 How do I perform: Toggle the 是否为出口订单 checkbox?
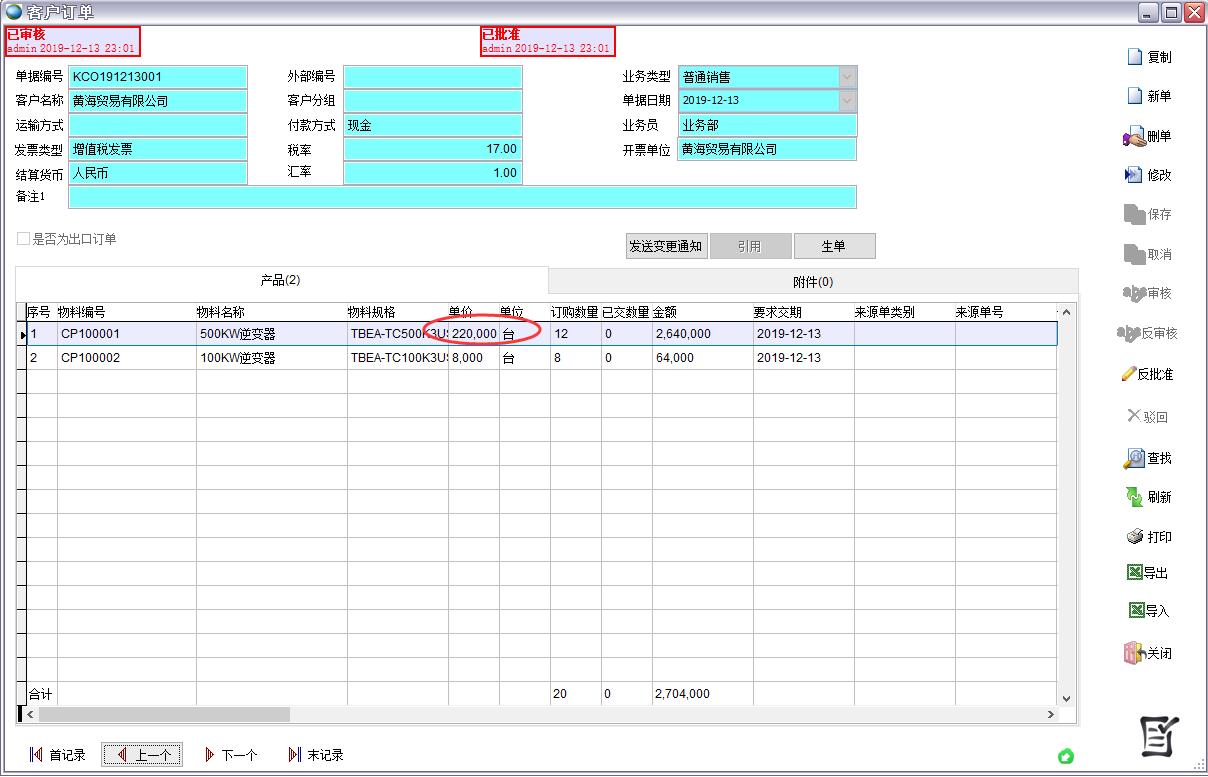(x=24, y=239)
